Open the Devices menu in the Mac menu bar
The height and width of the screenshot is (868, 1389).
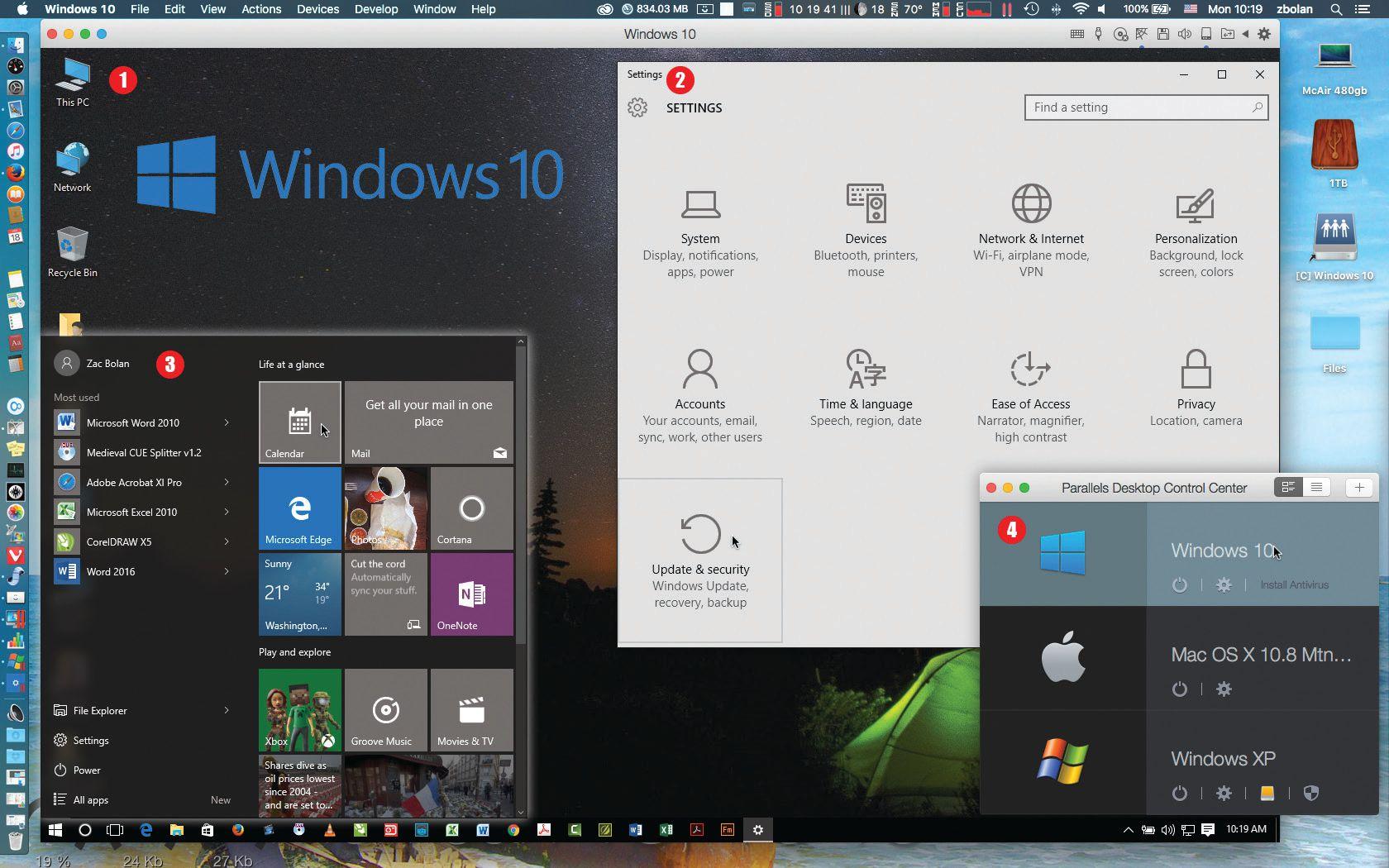[x=318, y=9]
